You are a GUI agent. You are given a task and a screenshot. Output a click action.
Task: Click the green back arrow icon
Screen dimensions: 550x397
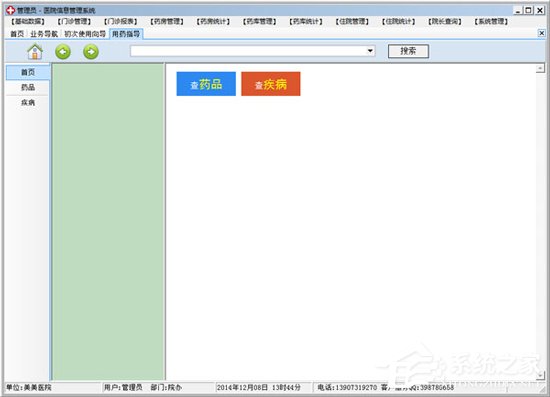click(x=63, y=52)
